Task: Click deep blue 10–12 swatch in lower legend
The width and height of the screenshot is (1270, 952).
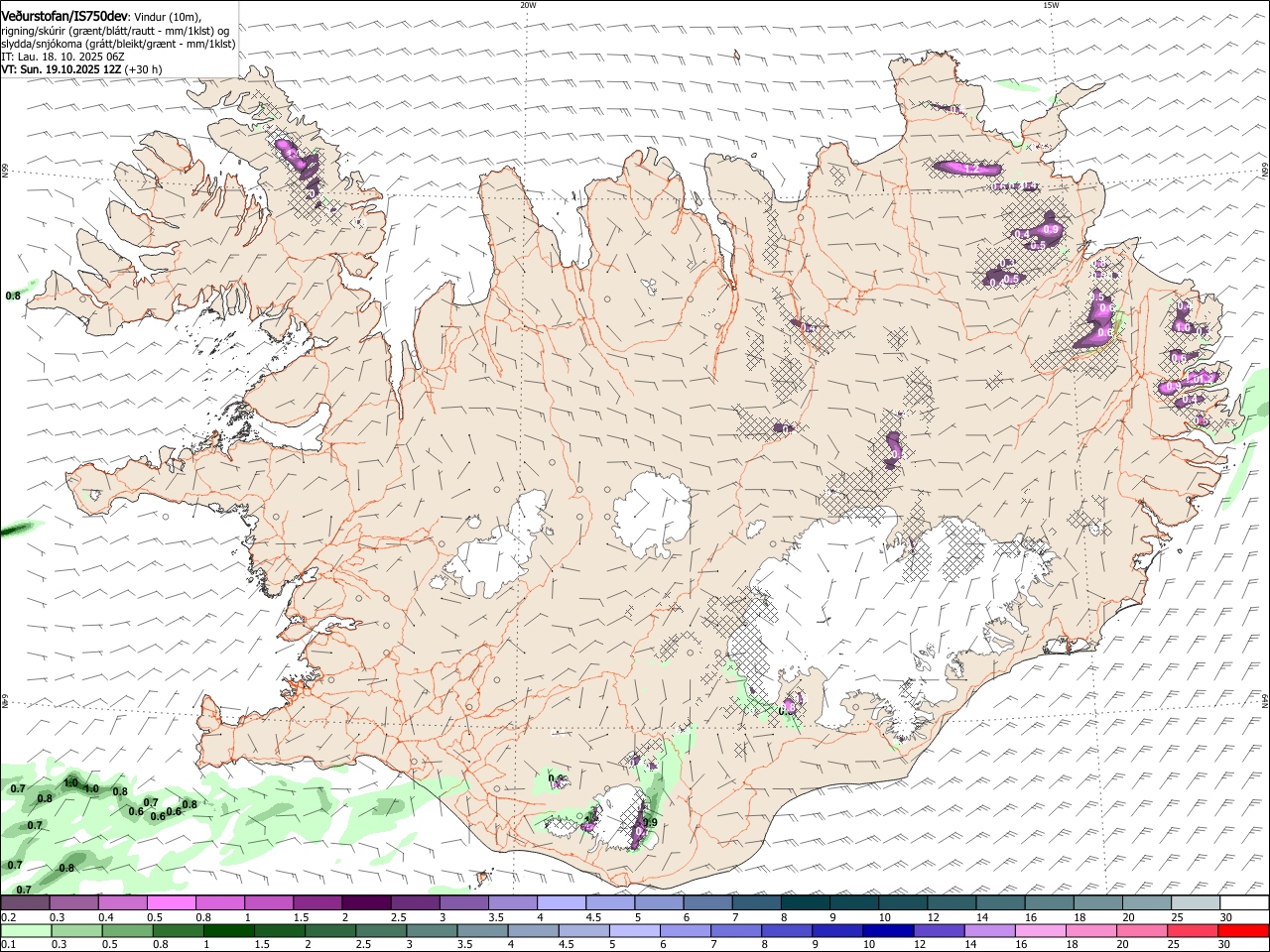Action: tap(886, 931)
